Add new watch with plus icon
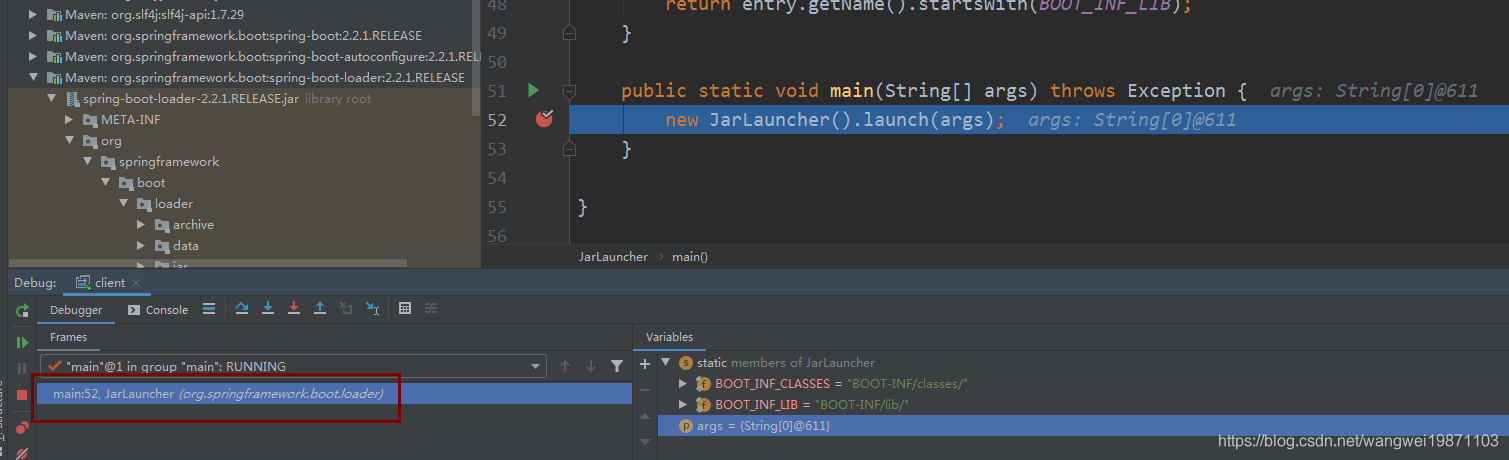Screen dimensions: 1509x460 pyautogui.click(x=645, y=364)
